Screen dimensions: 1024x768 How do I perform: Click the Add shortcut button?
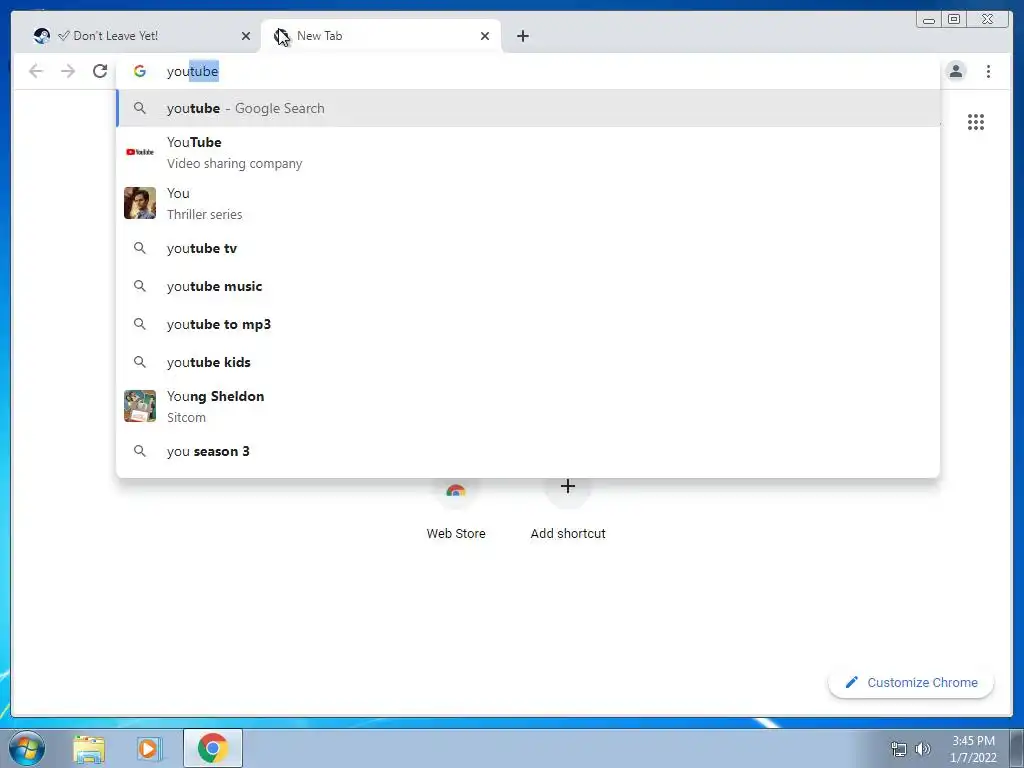coord(568,509)
